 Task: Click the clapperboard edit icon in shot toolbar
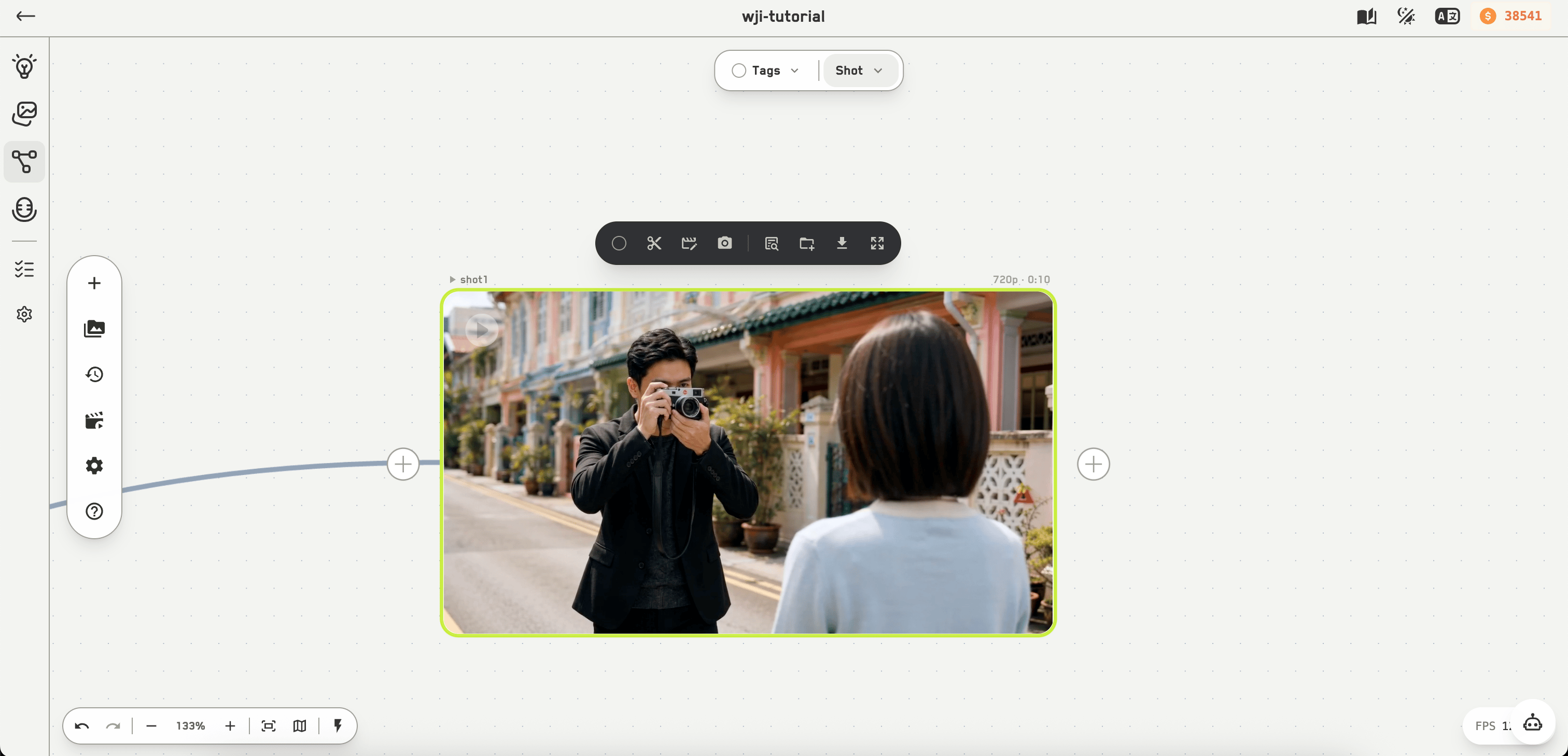689,244
